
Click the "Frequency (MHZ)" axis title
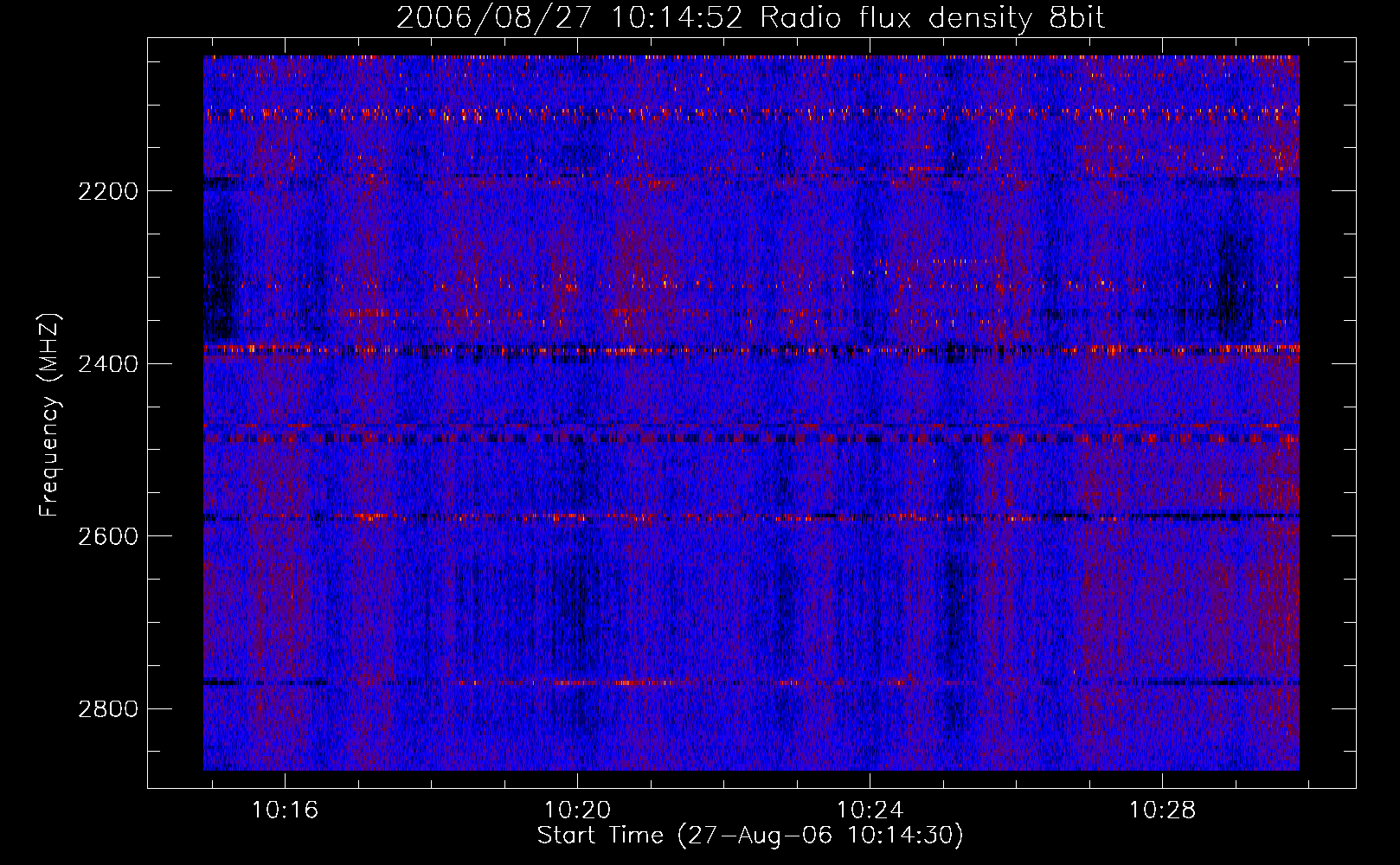50,415
